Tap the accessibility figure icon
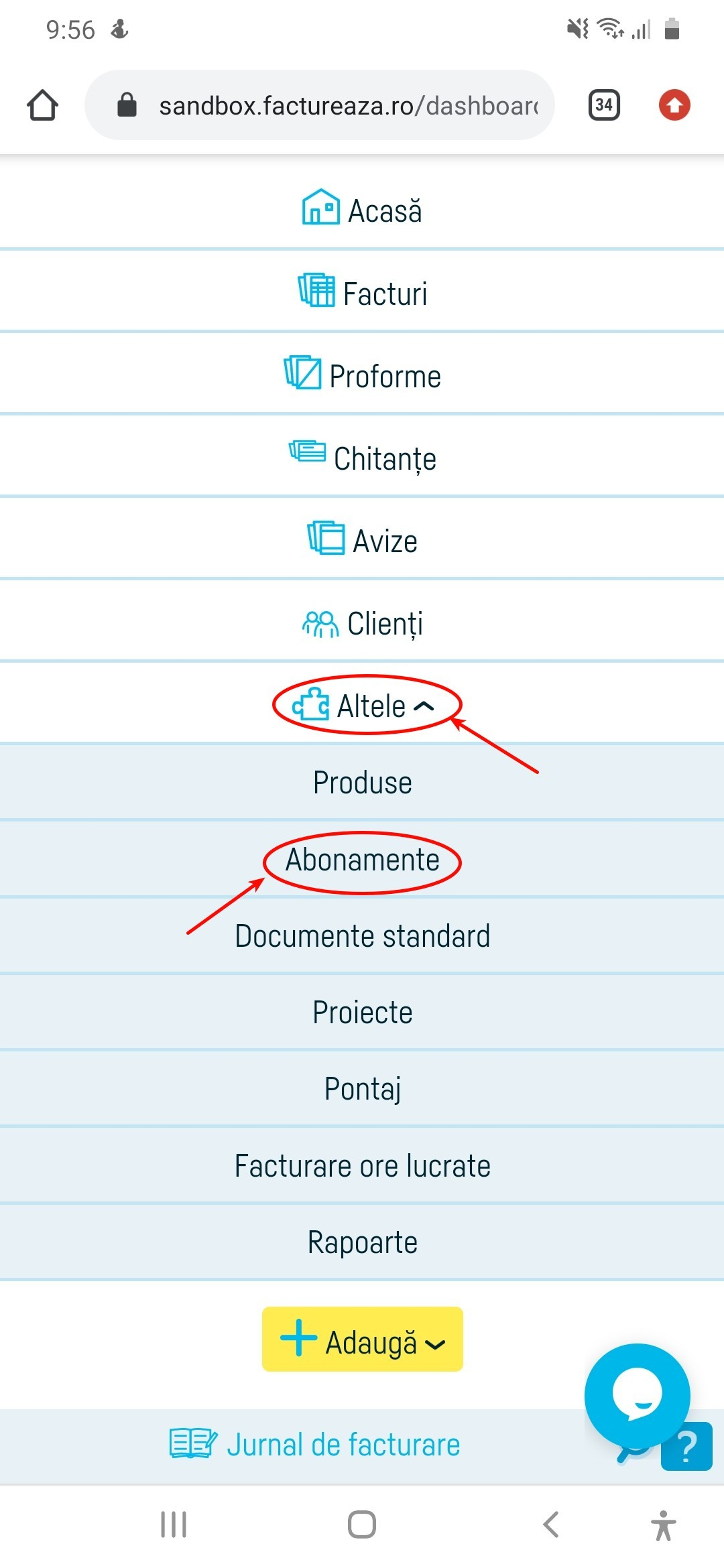The height and width of the screenshot is (1568, 724). pos(663,1524)
